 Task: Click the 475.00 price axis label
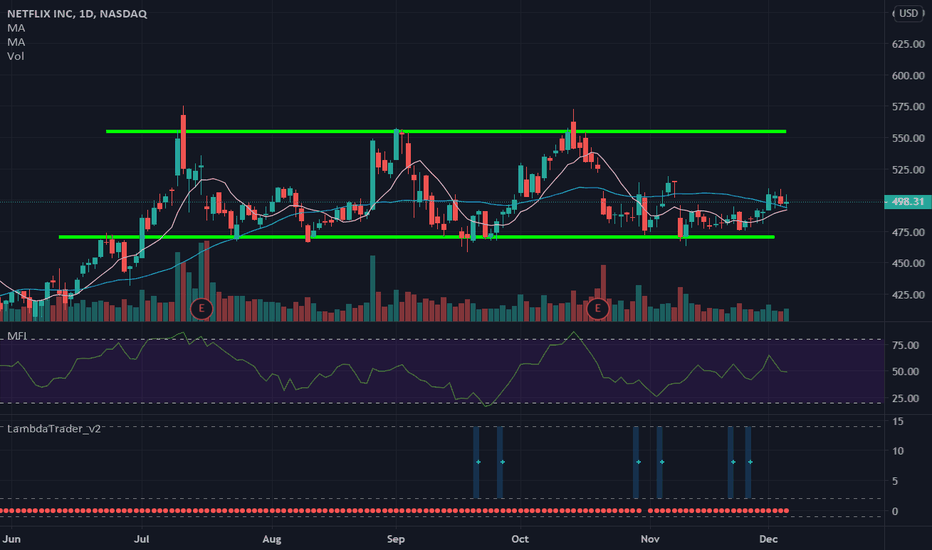point(908,232)
